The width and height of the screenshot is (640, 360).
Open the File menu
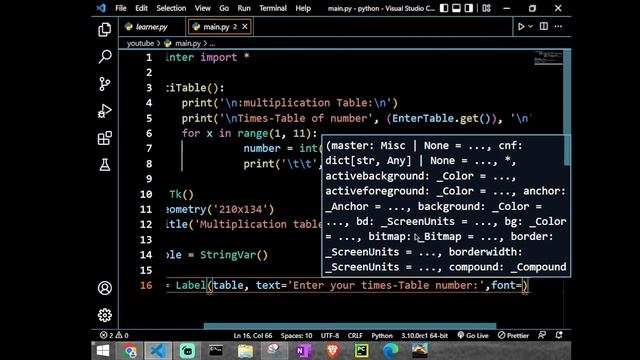click(x=120, y=8)
